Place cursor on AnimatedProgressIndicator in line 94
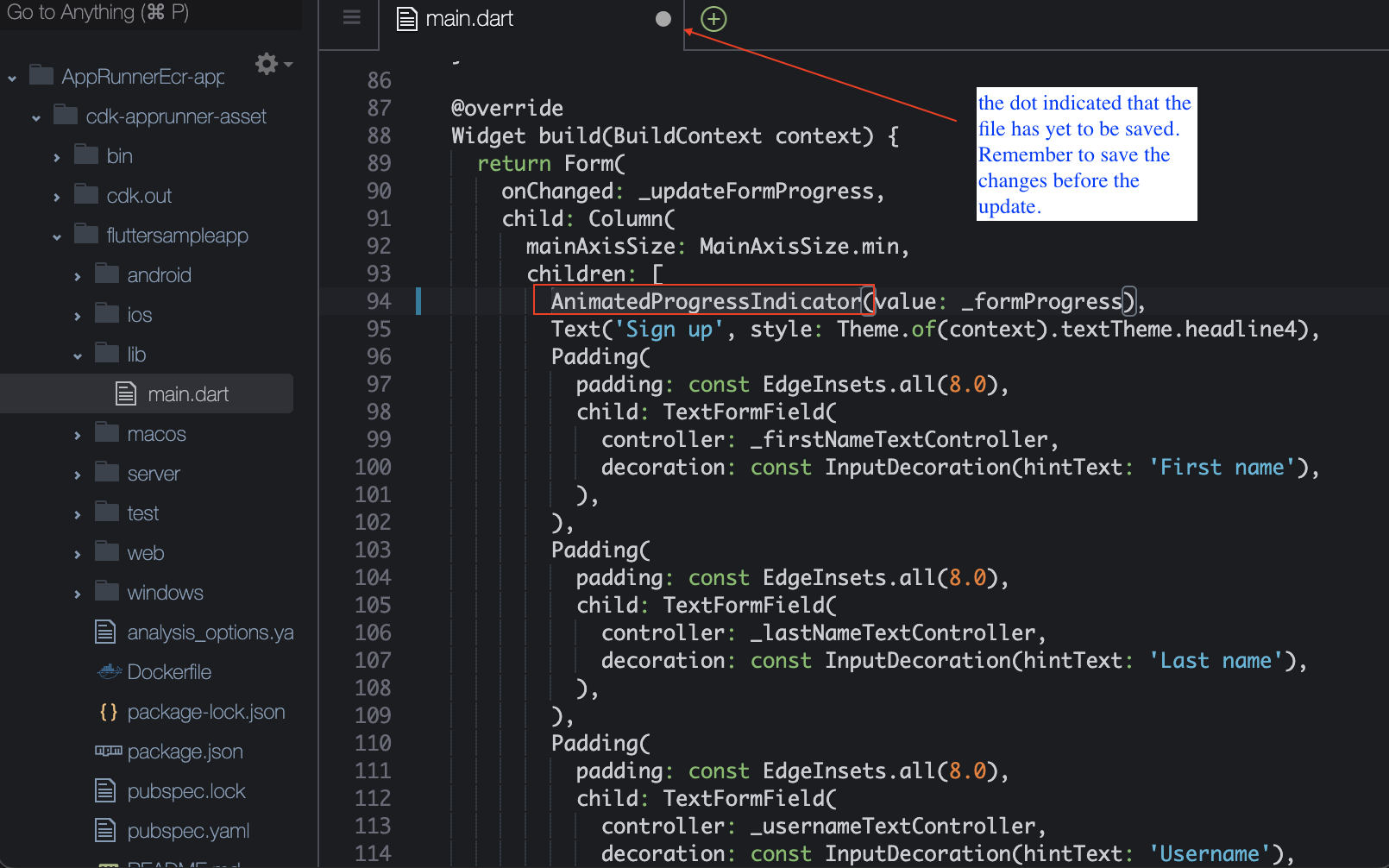Image resolution: width=1389 pixels, height=868 pixels. pos(706,301)
